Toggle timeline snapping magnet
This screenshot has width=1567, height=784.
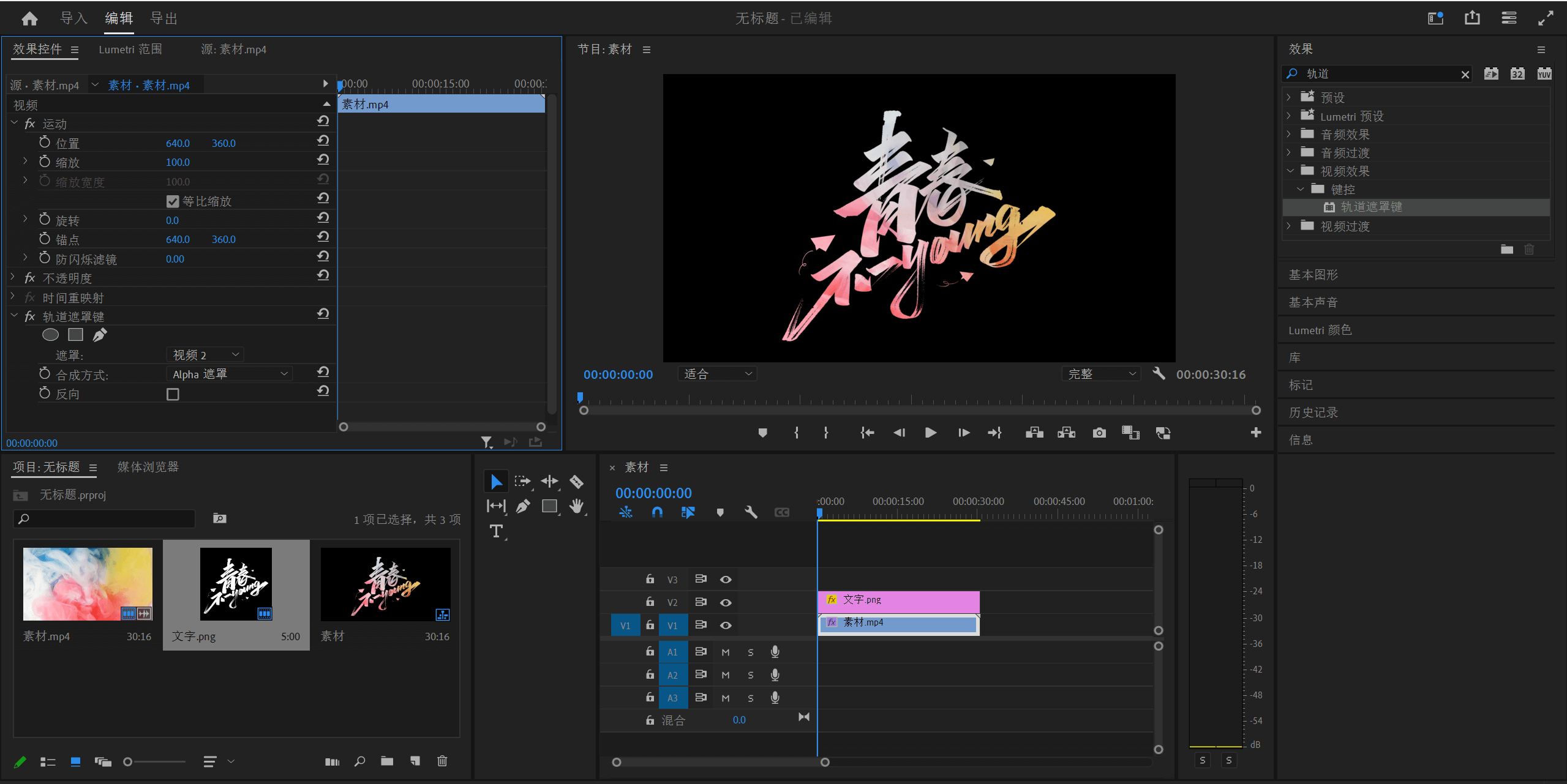coord(657,512)
